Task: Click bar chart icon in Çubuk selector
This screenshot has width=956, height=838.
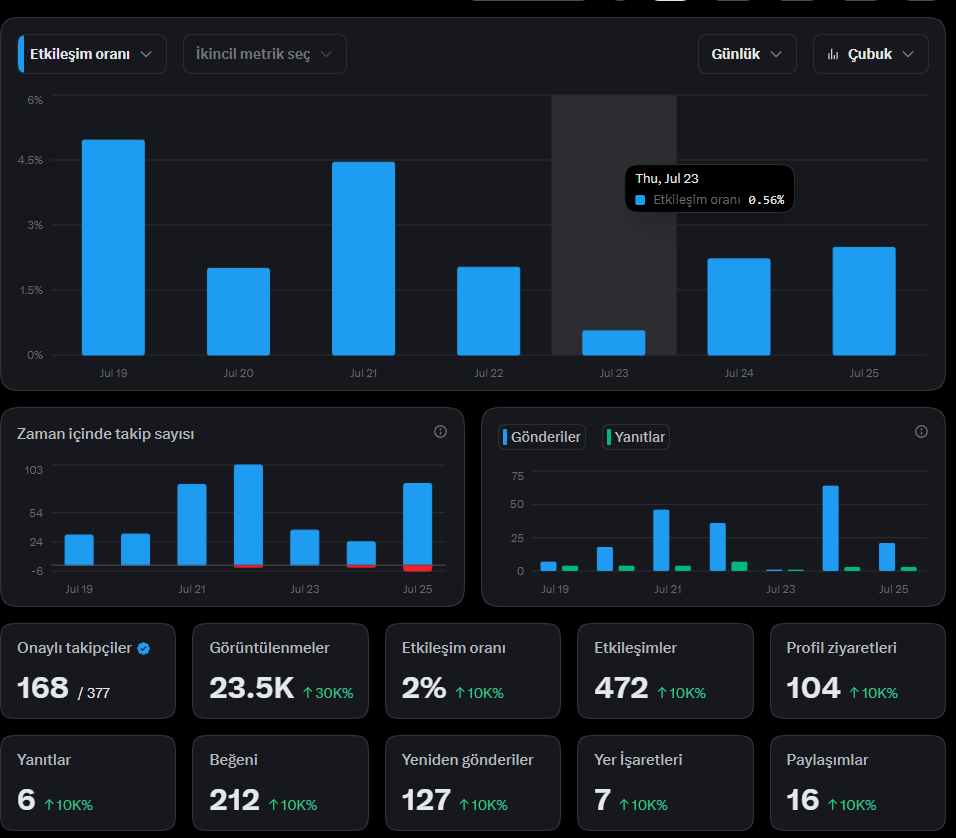Action: pyautogui.click(x=833, y=54)
